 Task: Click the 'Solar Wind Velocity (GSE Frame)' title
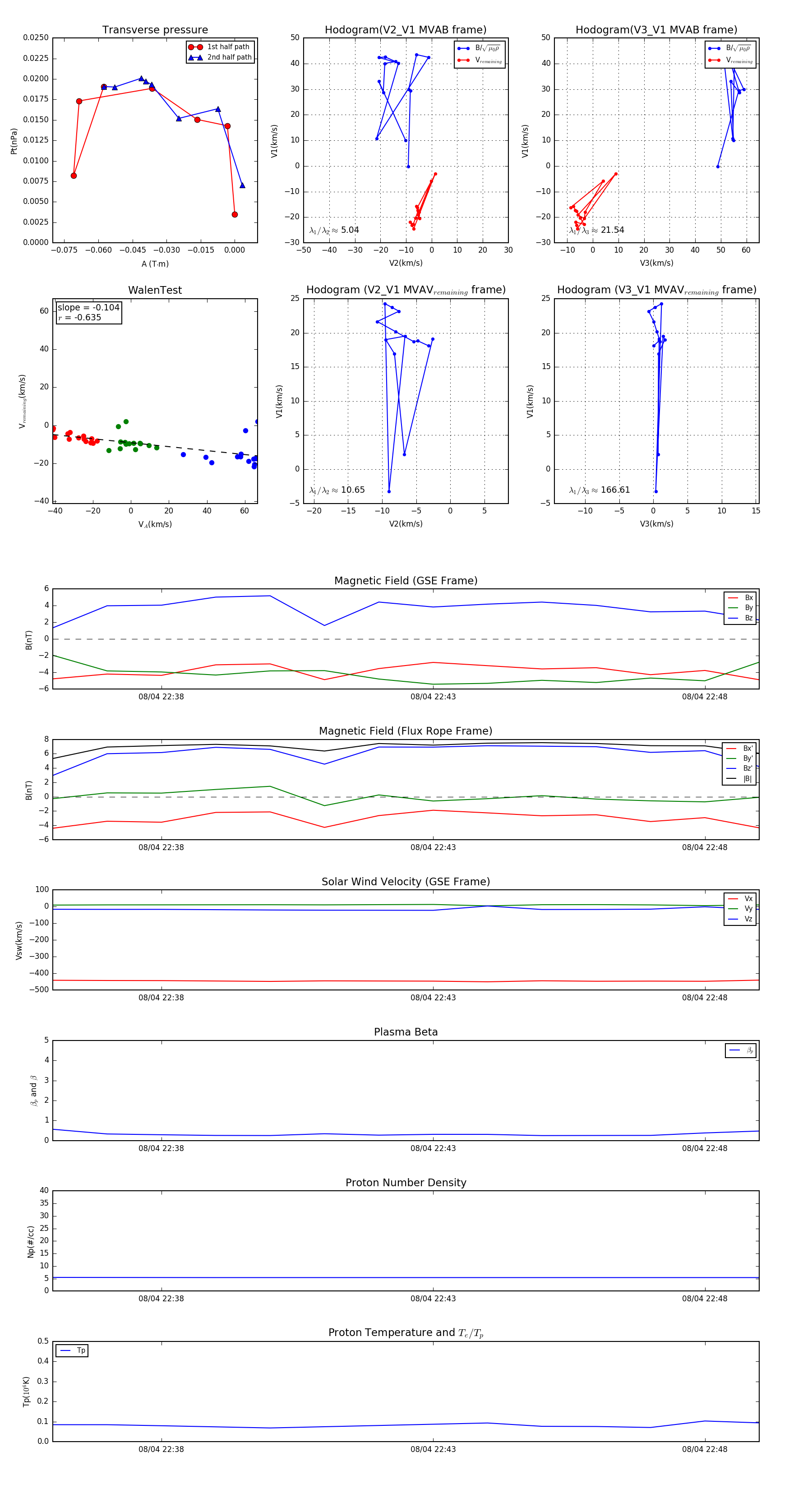click(406, 882)
